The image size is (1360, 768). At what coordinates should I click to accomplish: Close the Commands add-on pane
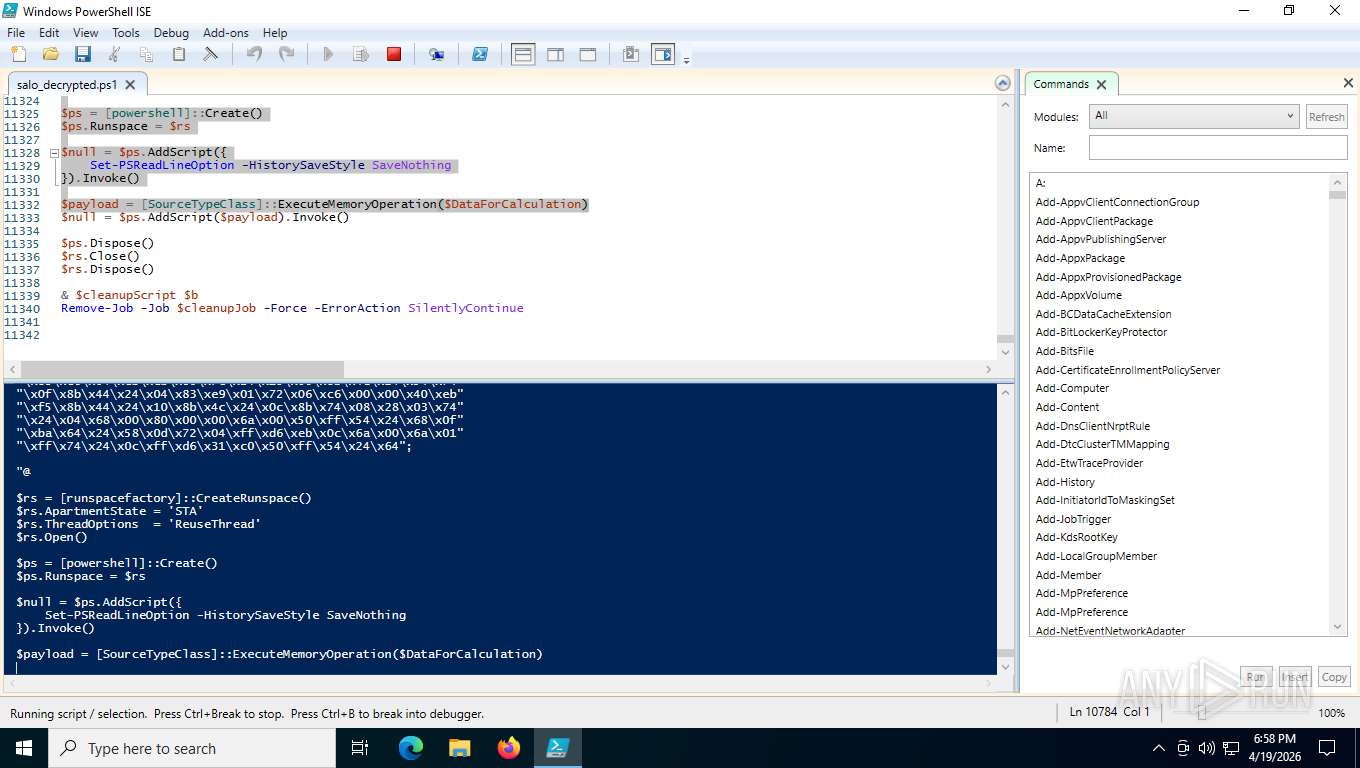(1348, 84)
